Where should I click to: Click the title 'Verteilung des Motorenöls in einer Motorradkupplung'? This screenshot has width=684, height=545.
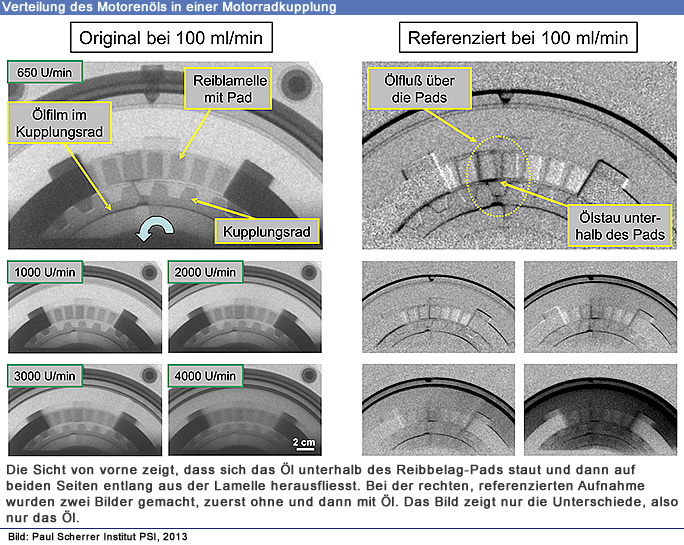pyautogui.click(x=169, y=7)
